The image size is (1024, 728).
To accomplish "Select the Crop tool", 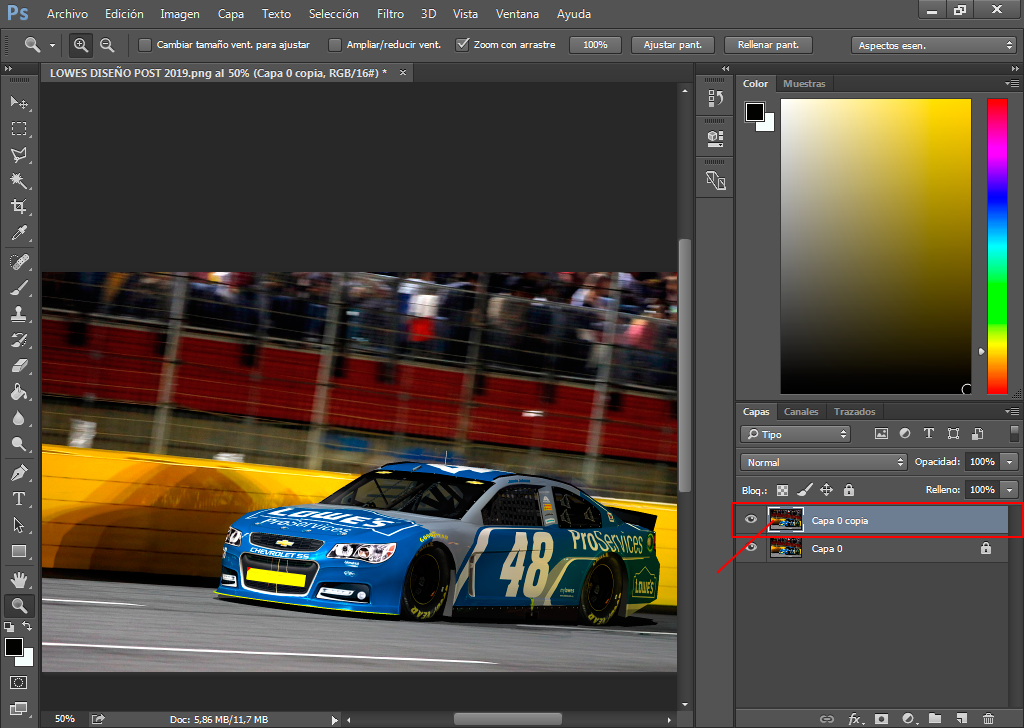I will 19,207.
